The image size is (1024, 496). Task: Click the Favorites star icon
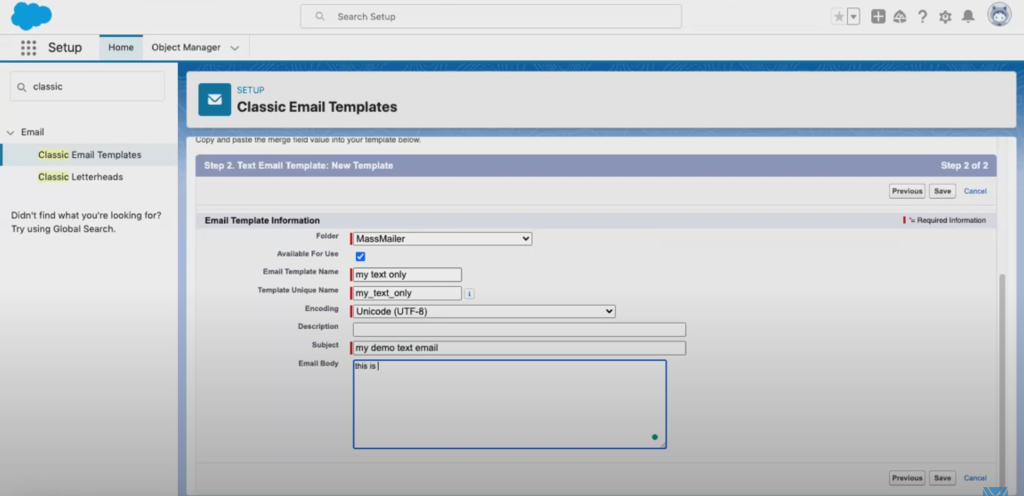839,17
